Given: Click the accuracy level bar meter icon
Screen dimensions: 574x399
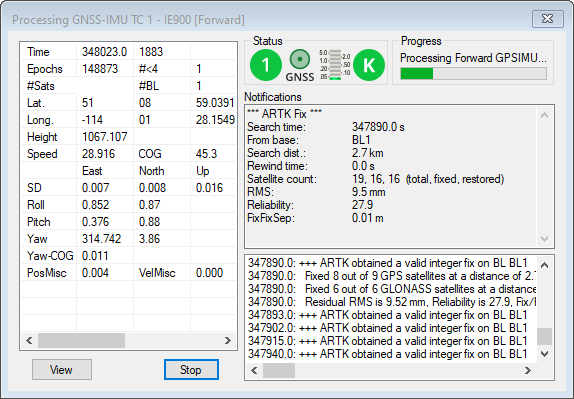Looking at the screenshot, I should pyautogui.click(x=335, y=65).
